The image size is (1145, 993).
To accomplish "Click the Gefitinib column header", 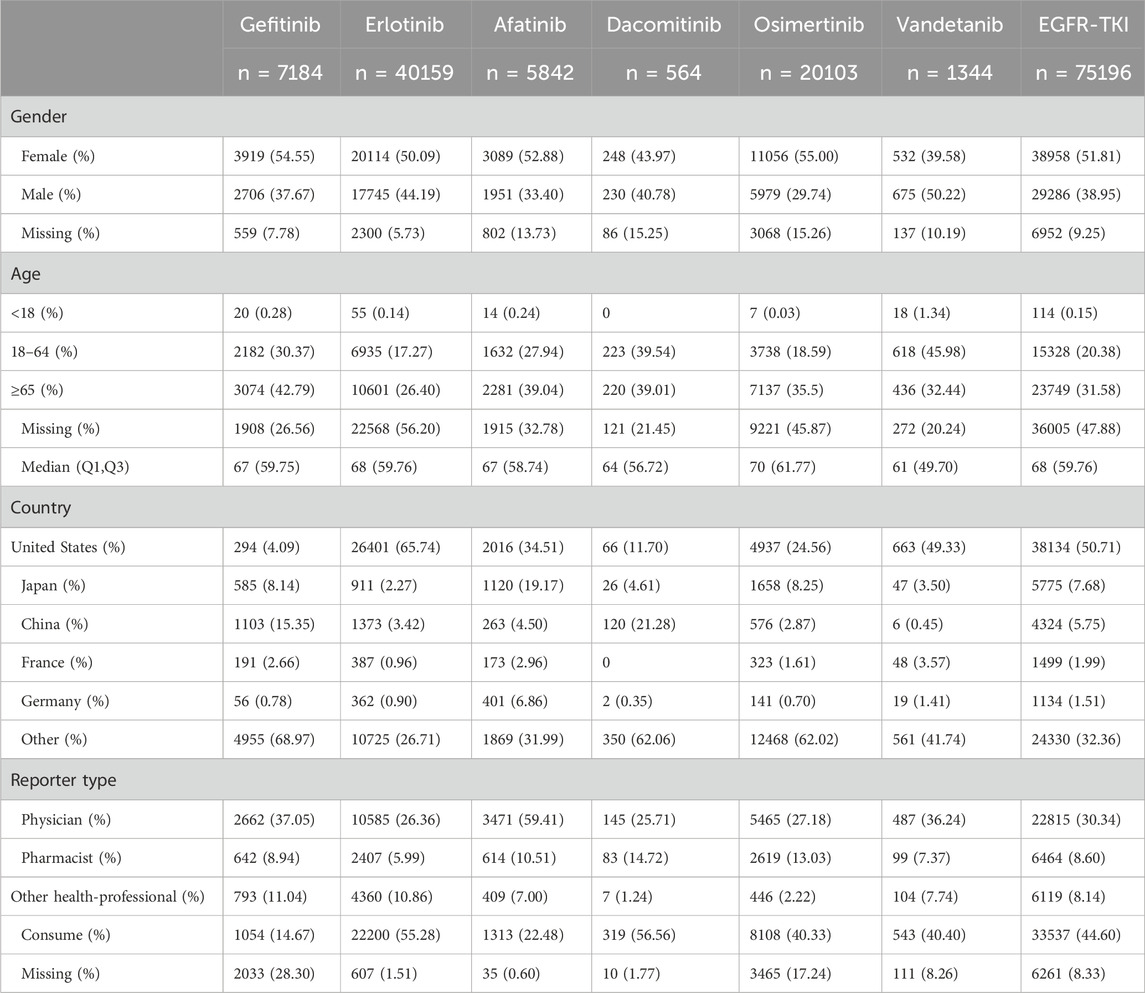I will pos(280,25).
